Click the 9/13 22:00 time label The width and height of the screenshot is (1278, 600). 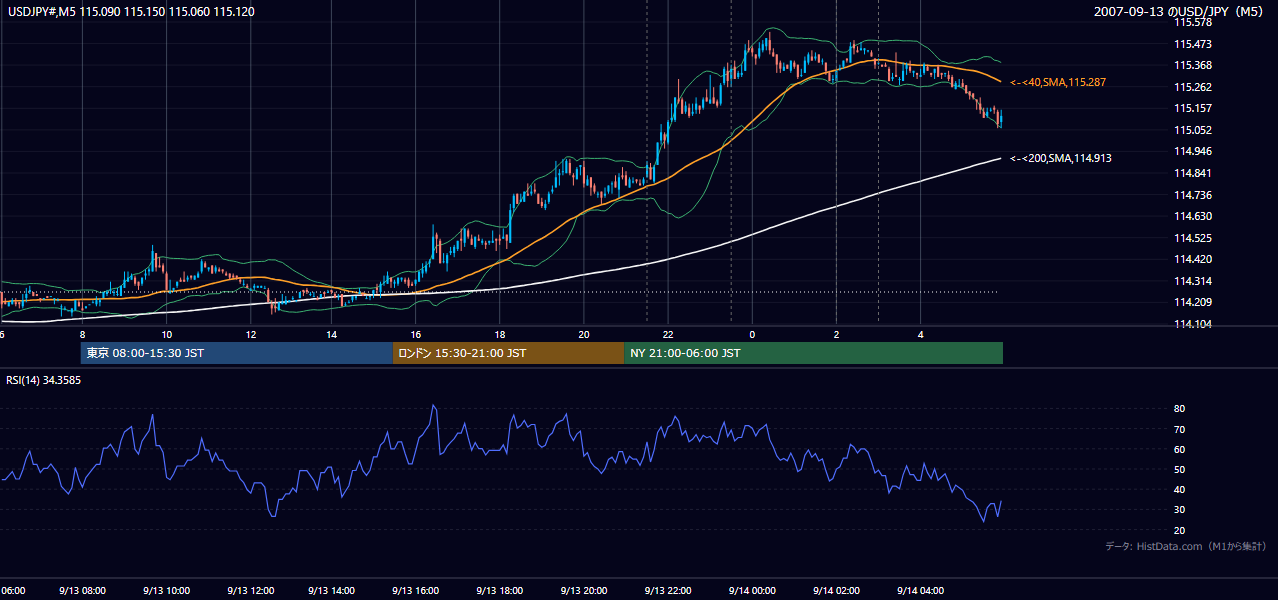668,591
